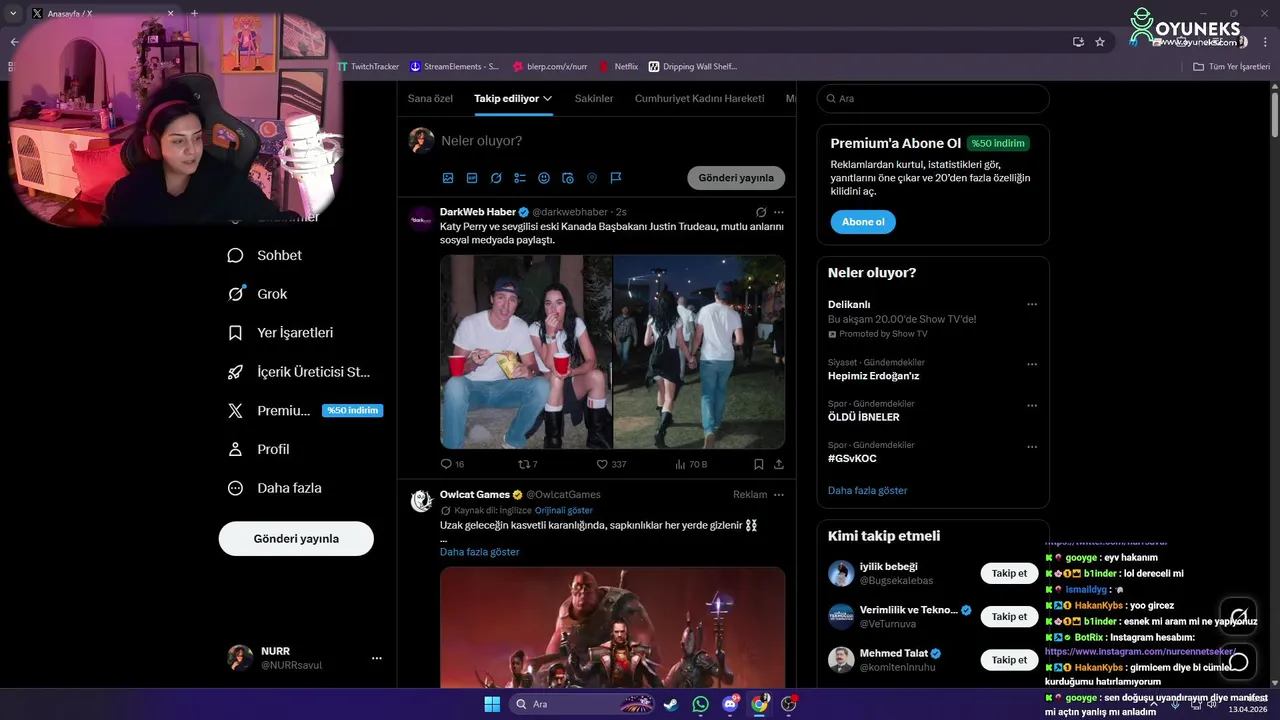This screenshot has width=1280, height=720.
Task: Like the DarkWeb Haber post
Action: click(611, 464)
